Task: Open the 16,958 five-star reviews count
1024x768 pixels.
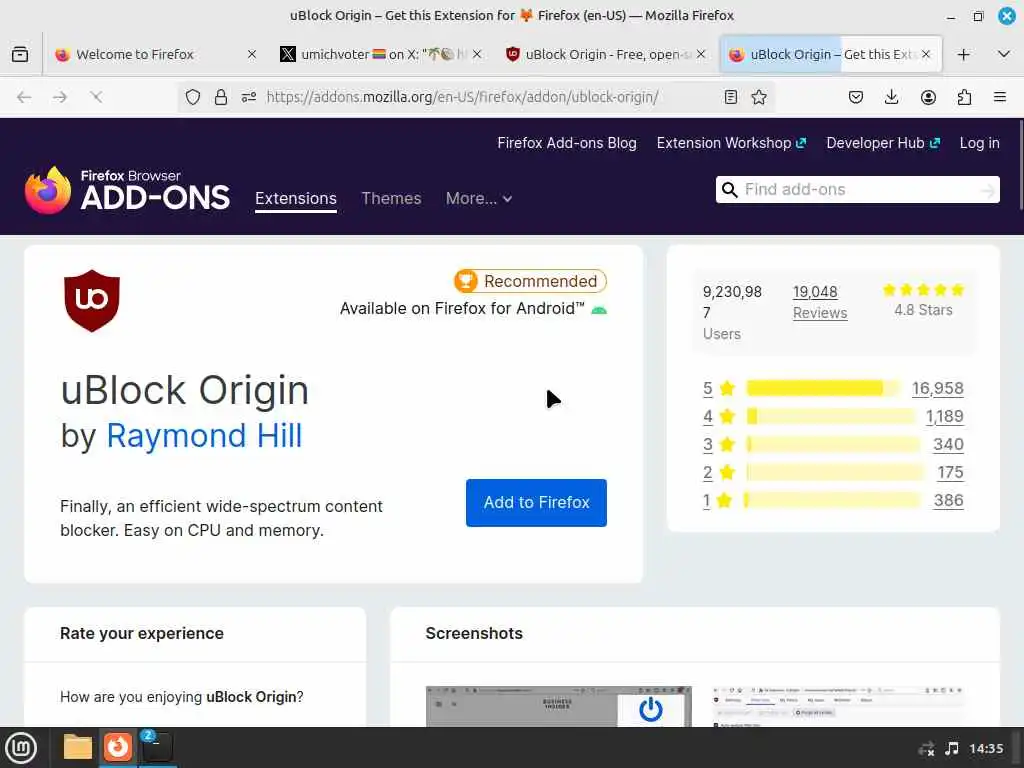Action: [938, 388]
